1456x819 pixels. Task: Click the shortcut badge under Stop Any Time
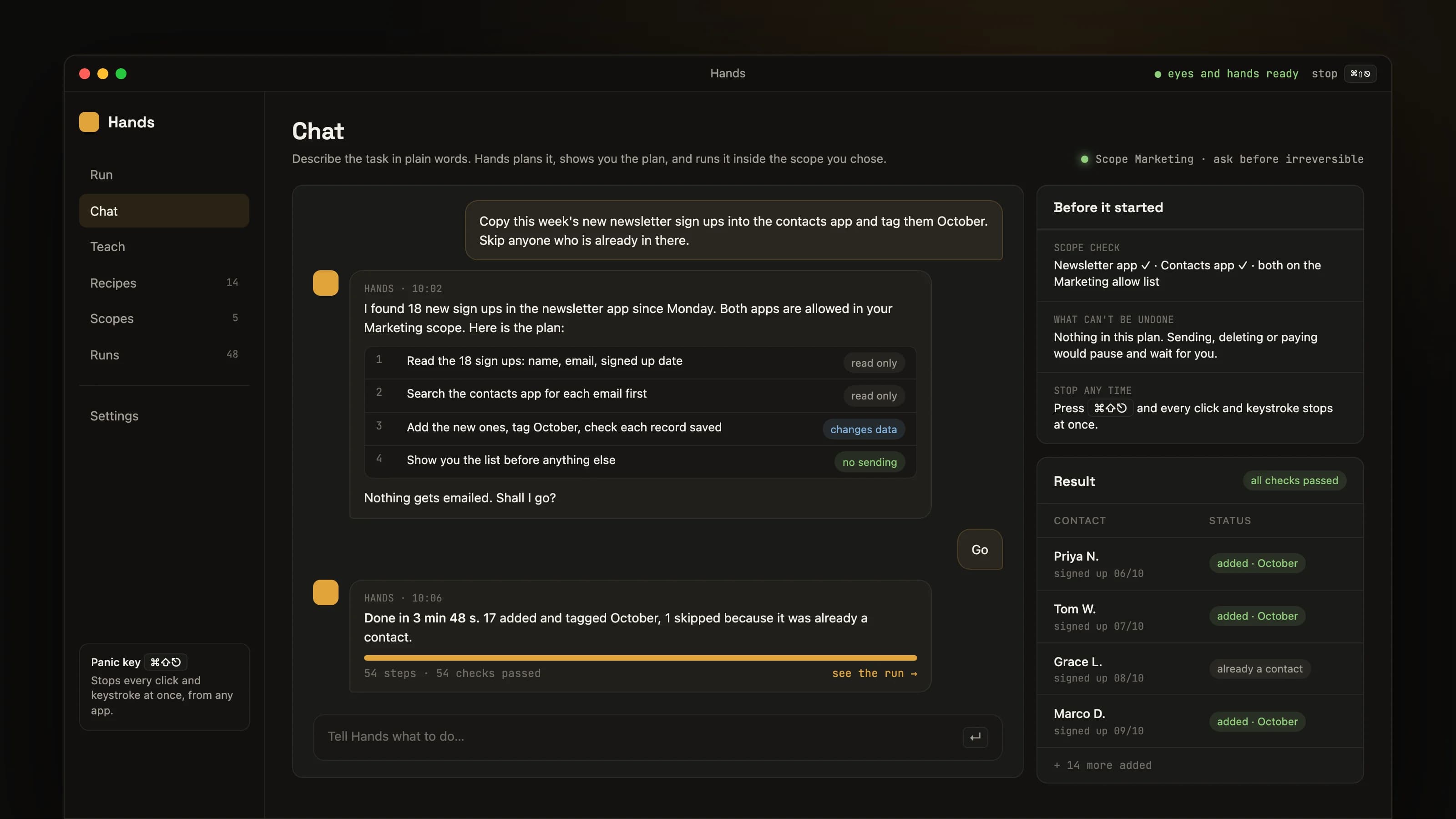coord(1110,408)
